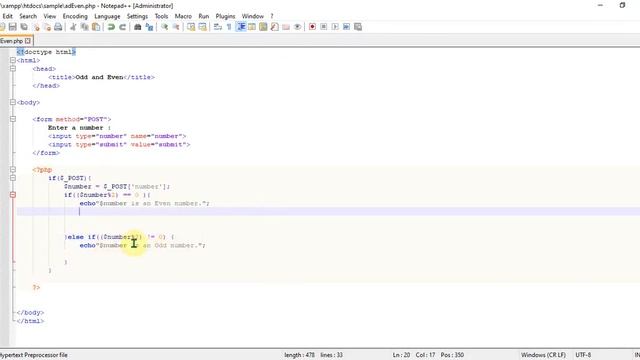Toggle the highlighted Indent Guide icon
This screenshot has height=360, width=640.
point(241,27)
